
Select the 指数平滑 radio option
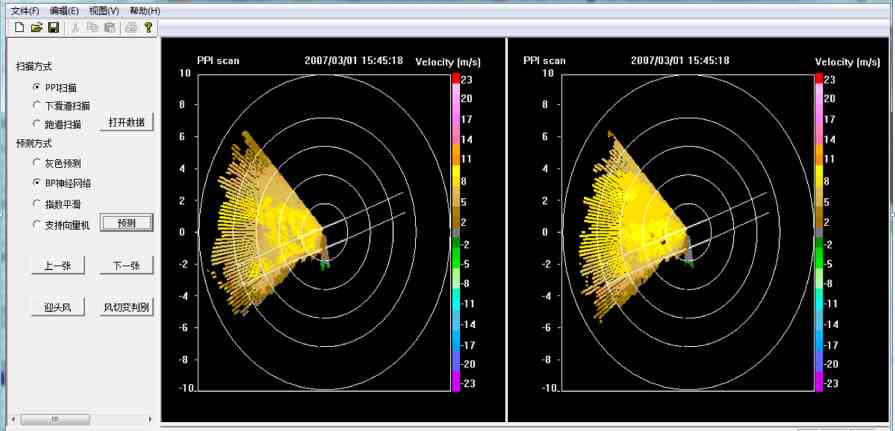pos(37,204)
